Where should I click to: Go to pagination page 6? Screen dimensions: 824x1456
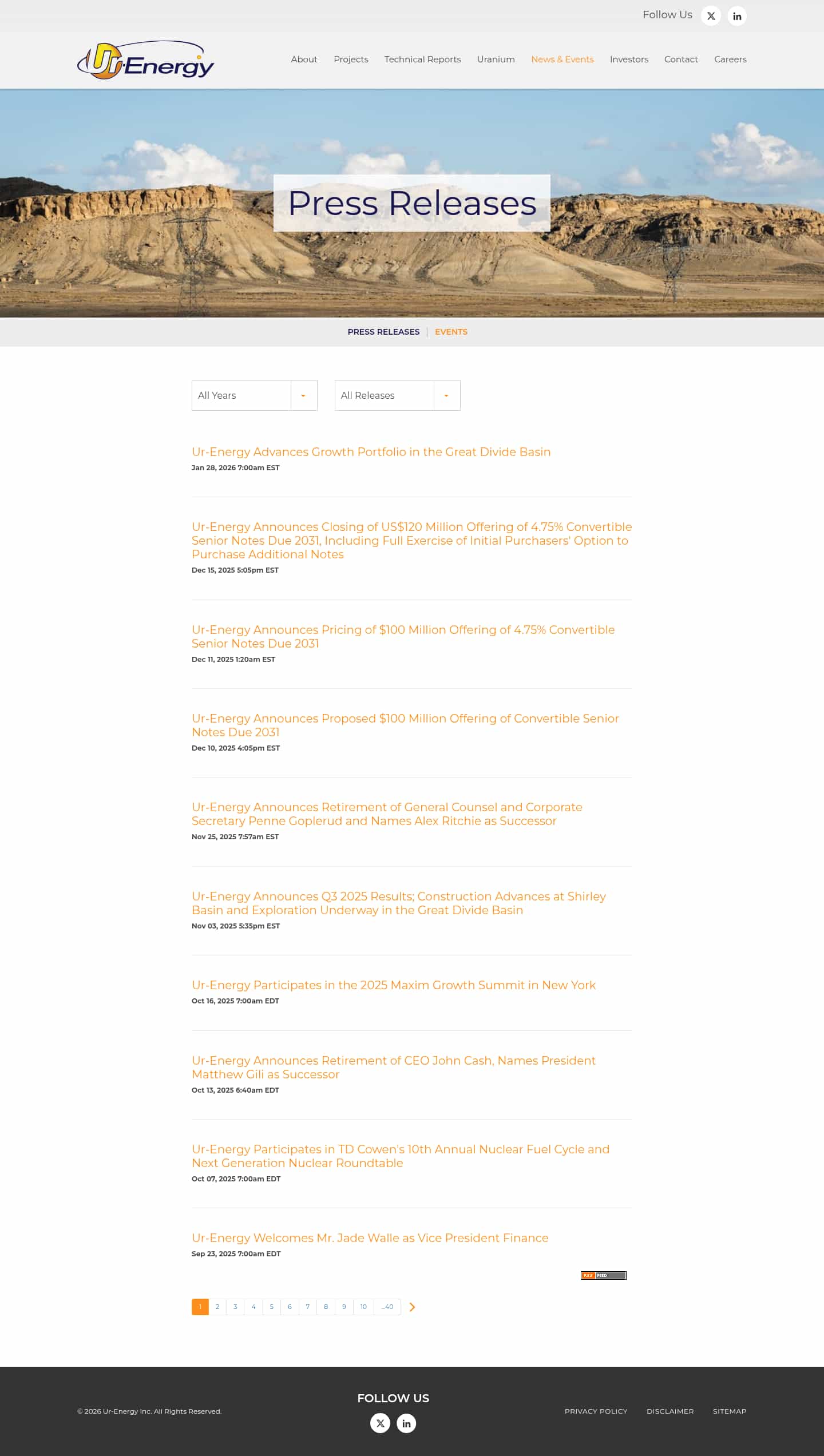point(290,1307)
